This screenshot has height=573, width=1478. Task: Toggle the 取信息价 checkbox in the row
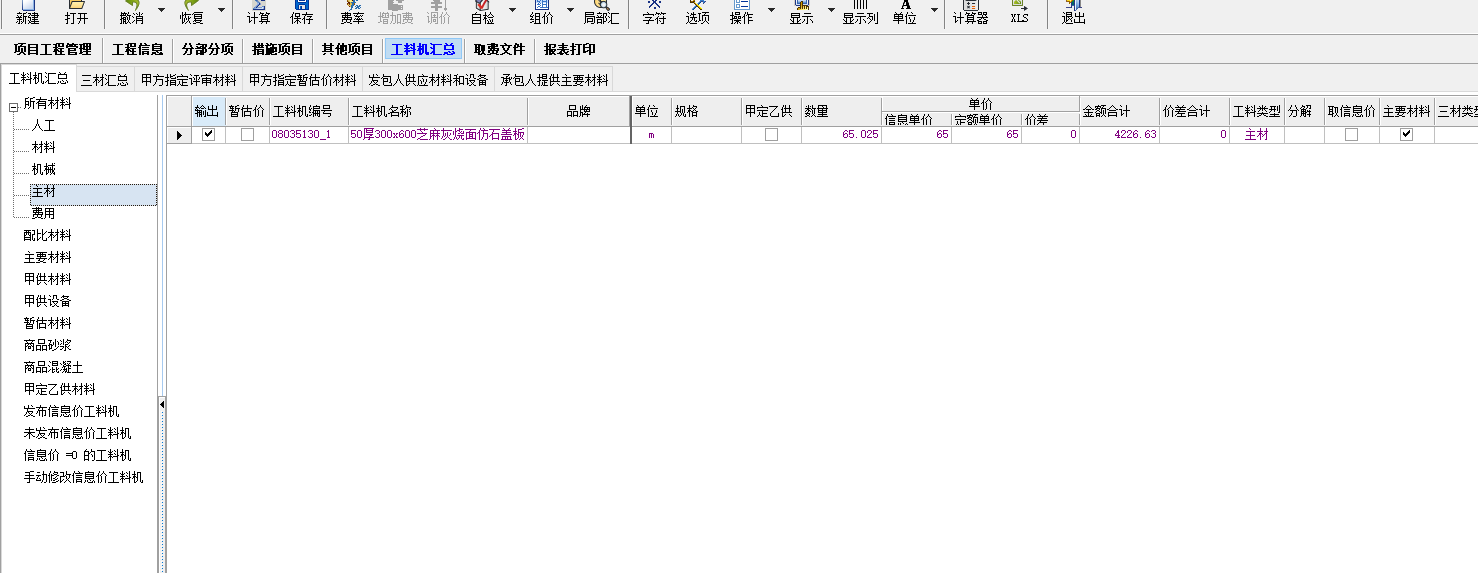[1351, 135]
